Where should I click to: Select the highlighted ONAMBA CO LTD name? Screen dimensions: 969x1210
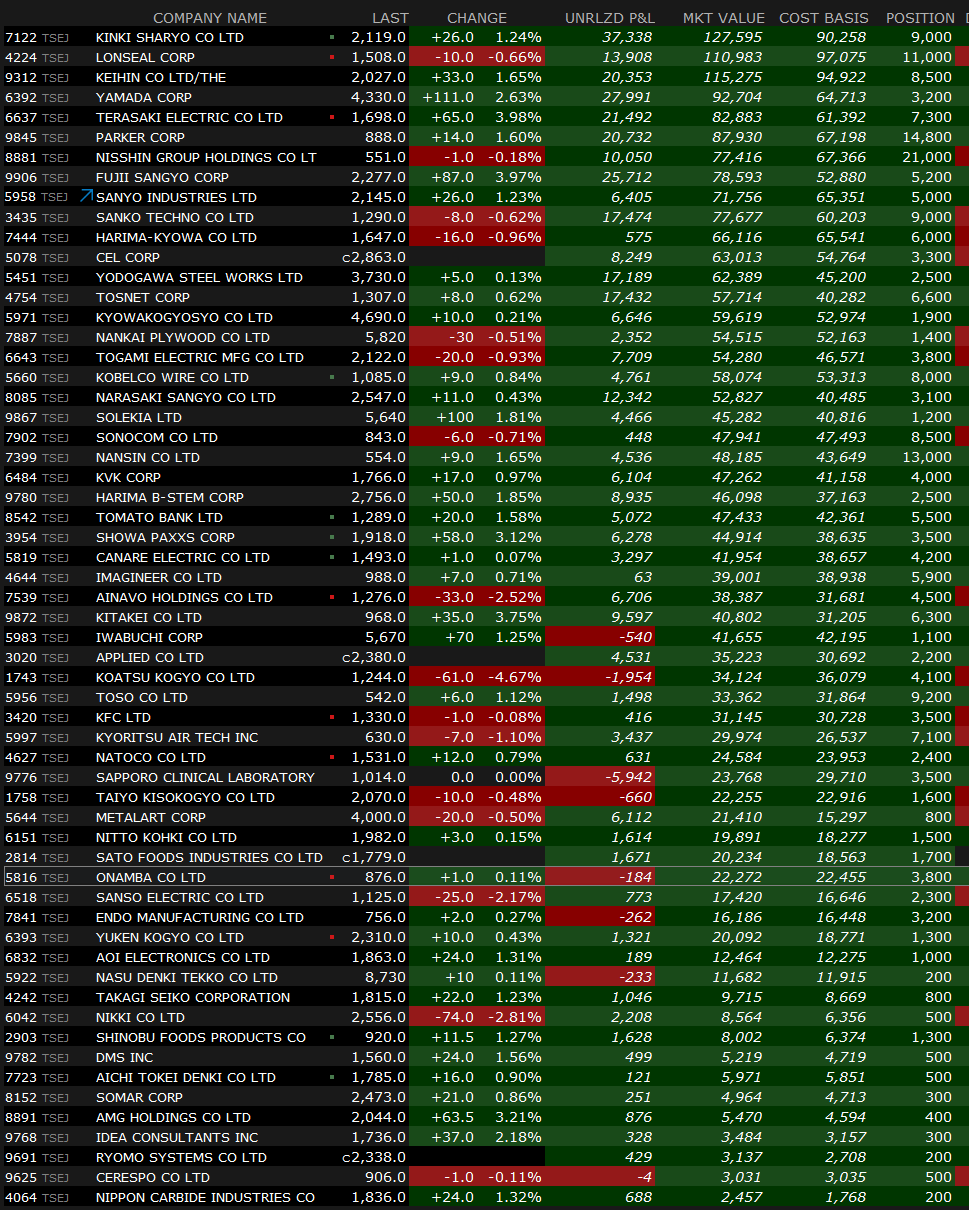[151, 877]
